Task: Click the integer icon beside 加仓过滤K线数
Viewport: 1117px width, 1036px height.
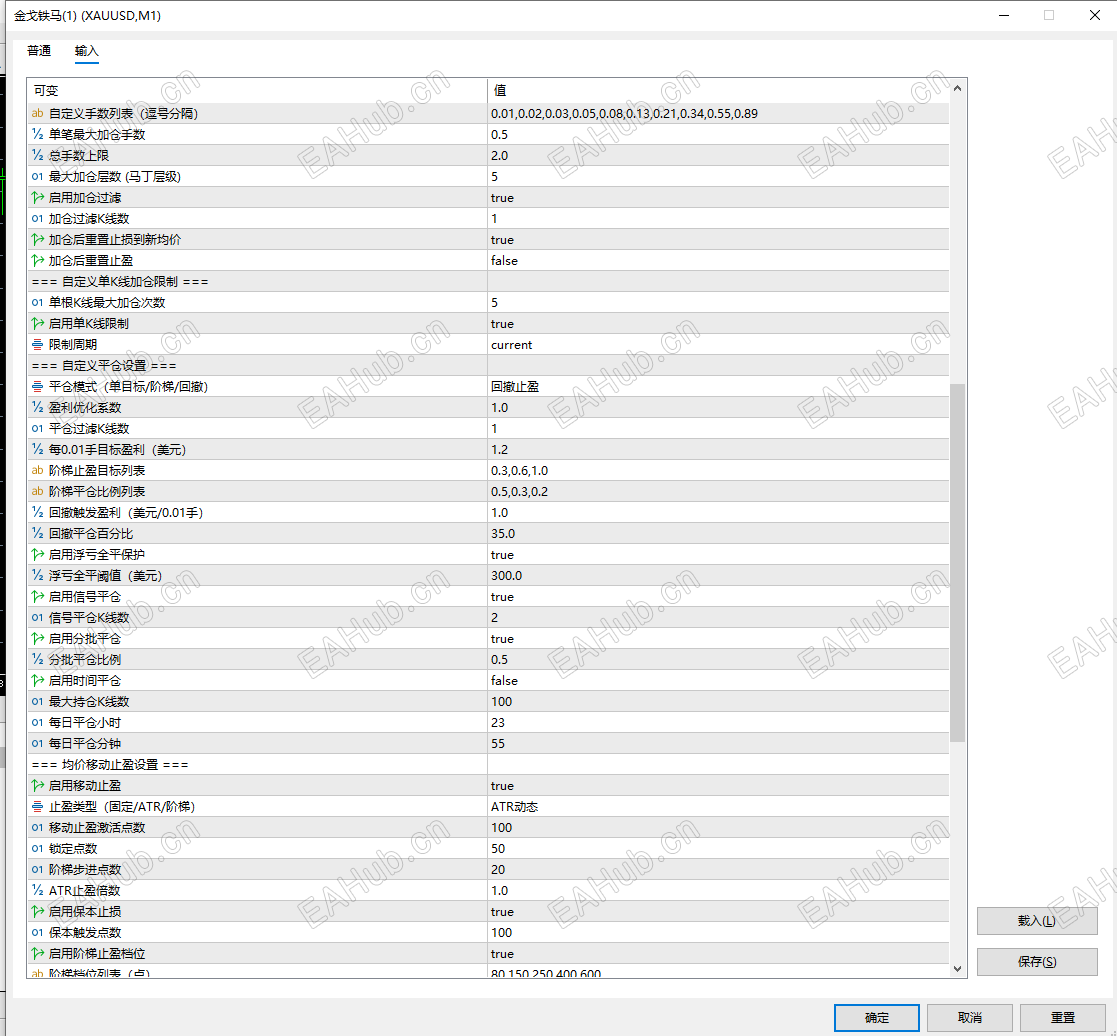Action: (38, 218)
